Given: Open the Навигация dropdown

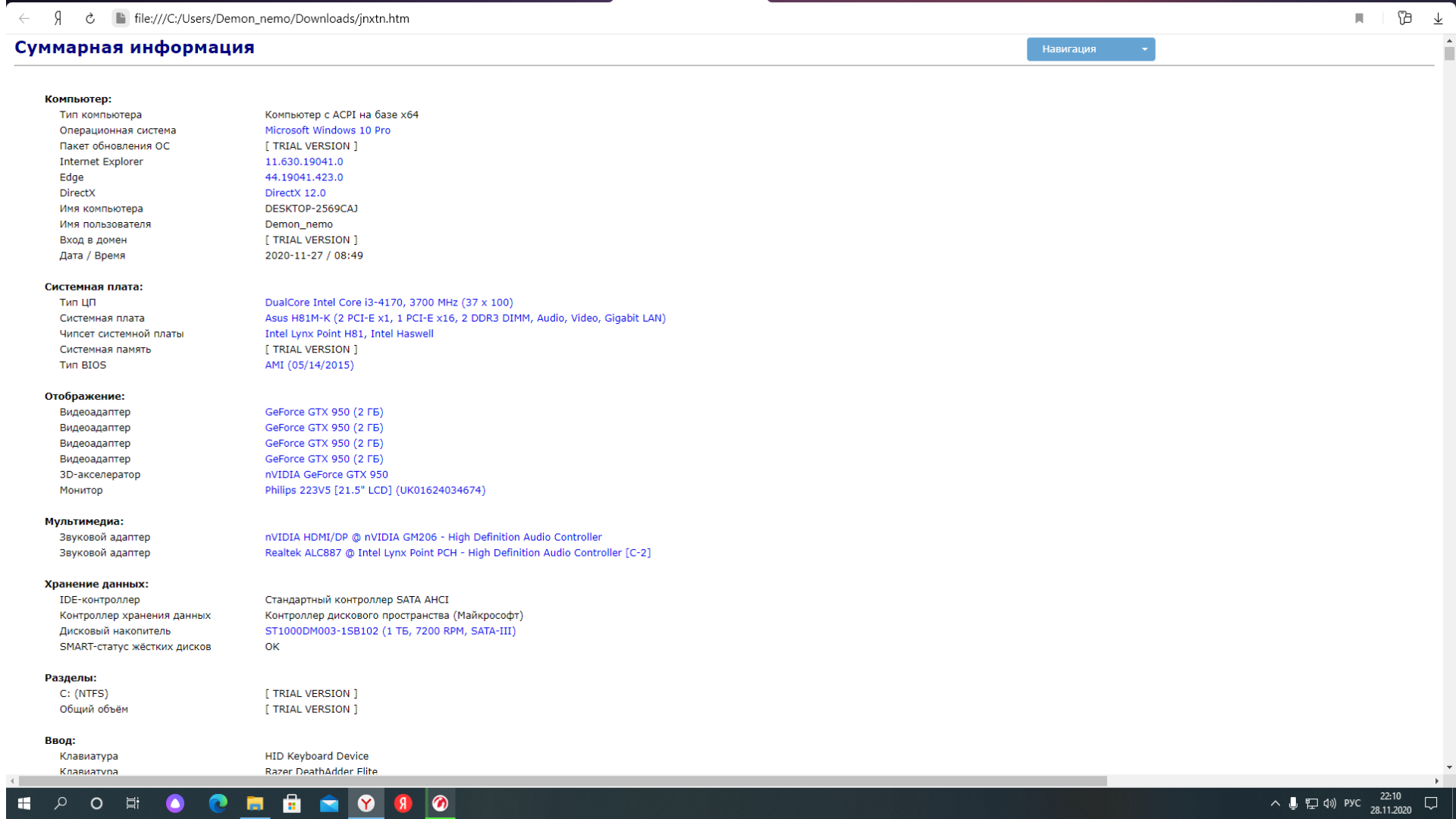Looking at the screenshot, I should [x=1090, y=49].
